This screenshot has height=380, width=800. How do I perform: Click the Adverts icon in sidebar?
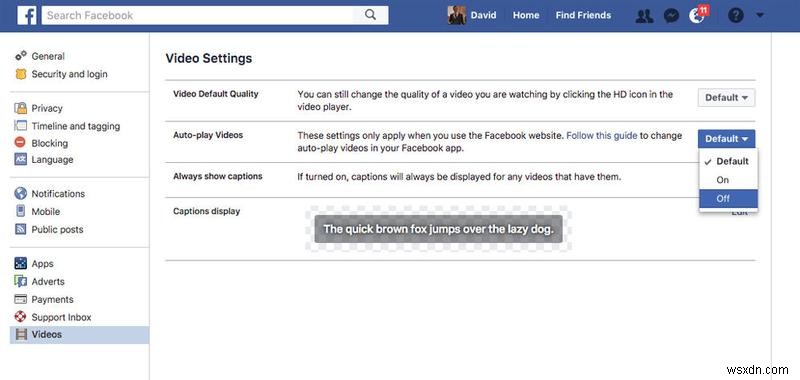click(20, 282)
